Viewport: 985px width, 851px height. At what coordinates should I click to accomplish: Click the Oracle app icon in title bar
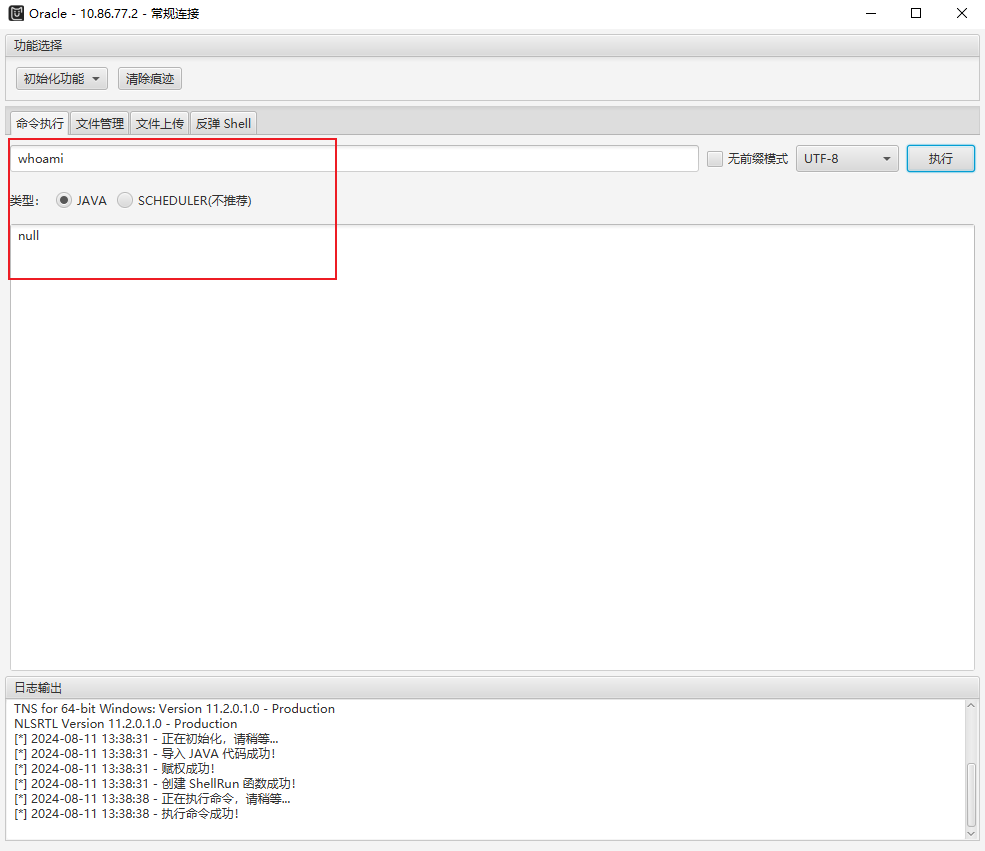(16, 13)
